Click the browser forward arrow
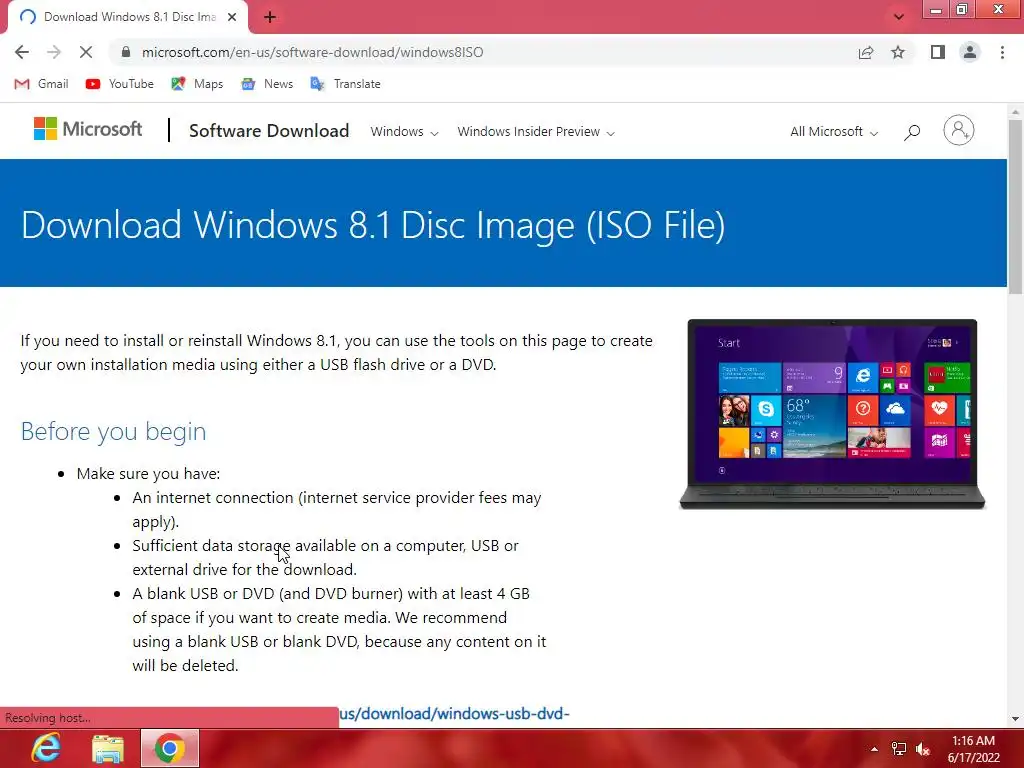The image size is (1024, 768). (54, 52)
